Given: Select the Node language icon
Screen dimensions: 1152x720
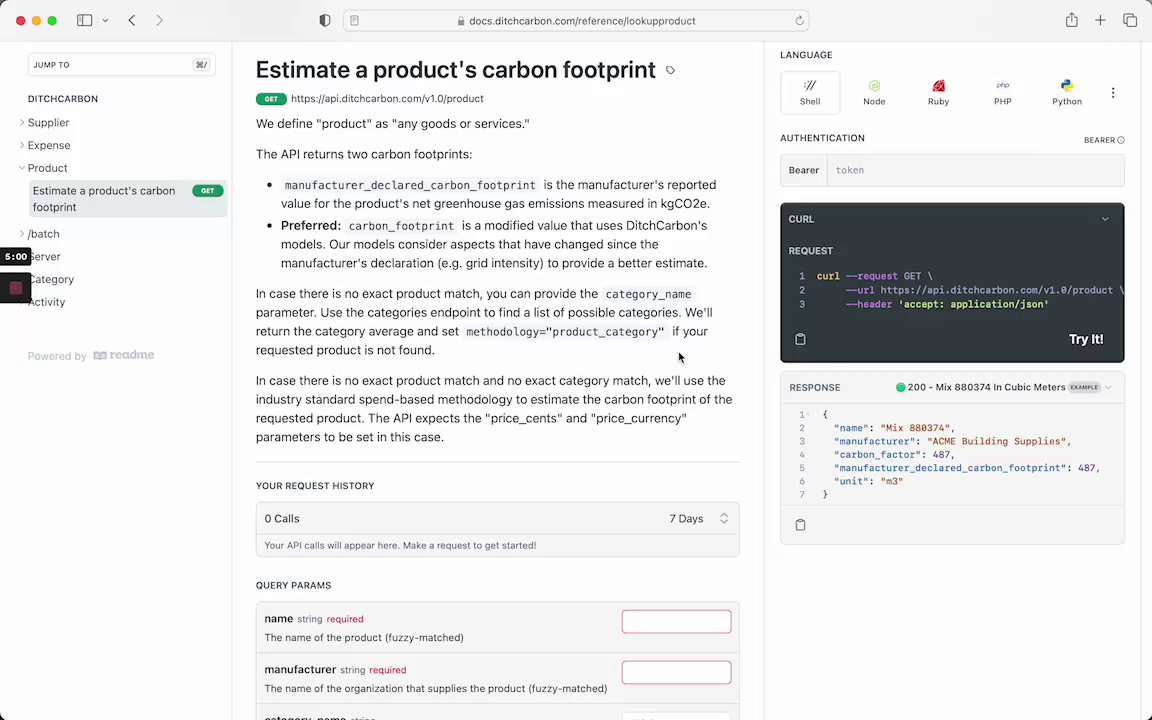Looking at the screenshot, I should point(874,93).
